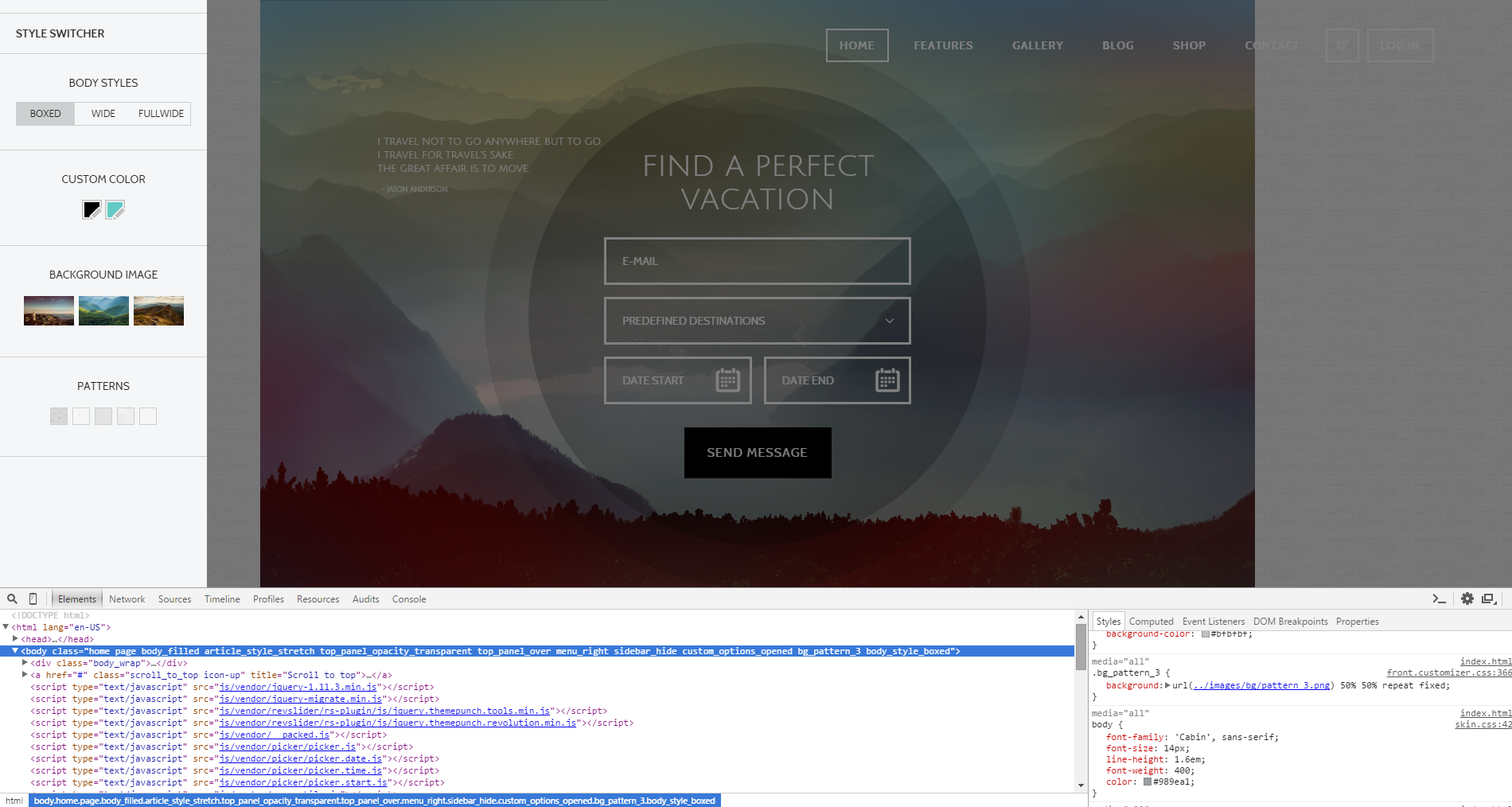Pick the teal custom color swatch
This screenshot has height=807, width=1512.
115,210
